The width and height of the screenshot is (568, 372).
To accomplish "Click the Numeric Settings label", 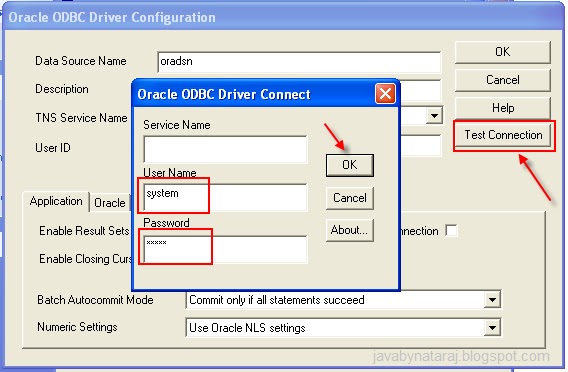I will (x=77, y=327).
